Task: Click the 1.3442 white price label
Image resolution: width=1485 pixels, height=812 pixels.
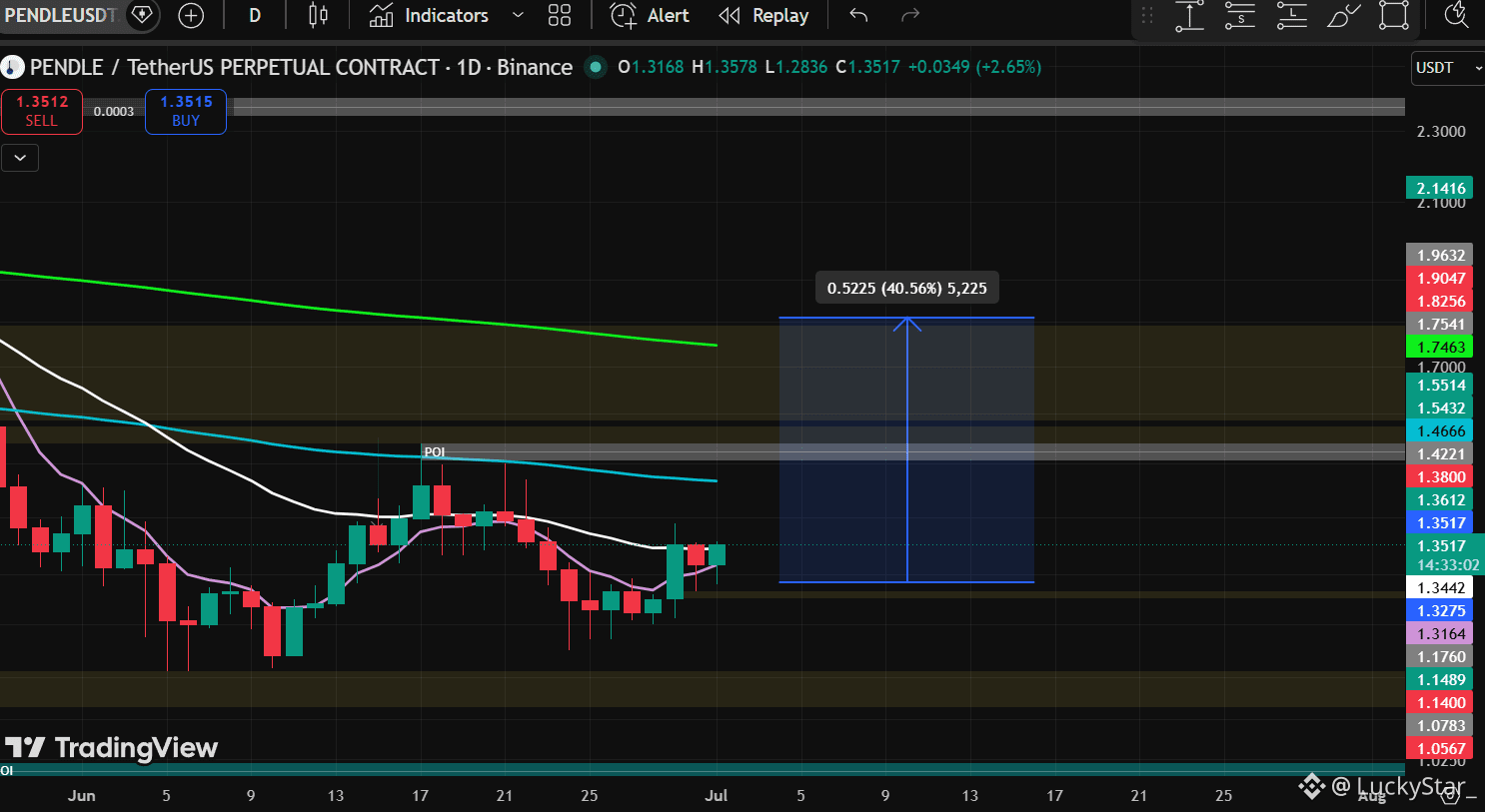Action: click(x=1439, y=587)
